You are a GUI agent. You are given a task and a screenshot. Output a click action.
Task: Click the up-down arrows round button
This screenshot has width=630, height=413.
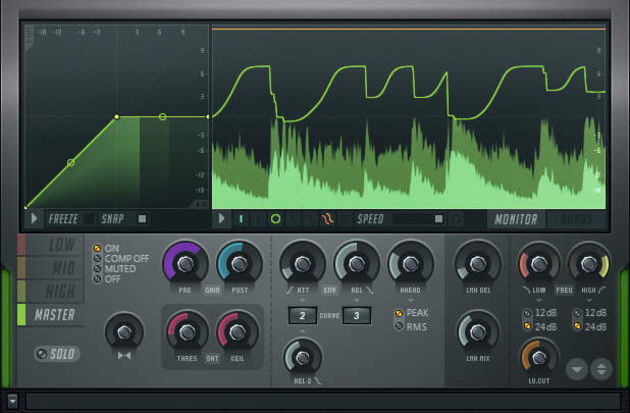click(601, 369)
